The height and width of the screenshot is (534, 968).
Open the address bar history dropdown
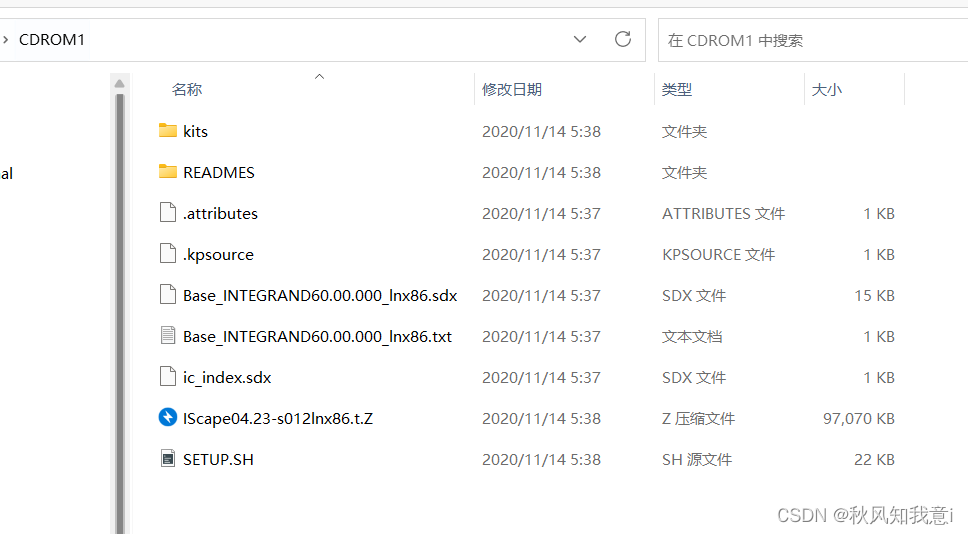[580, 40]
